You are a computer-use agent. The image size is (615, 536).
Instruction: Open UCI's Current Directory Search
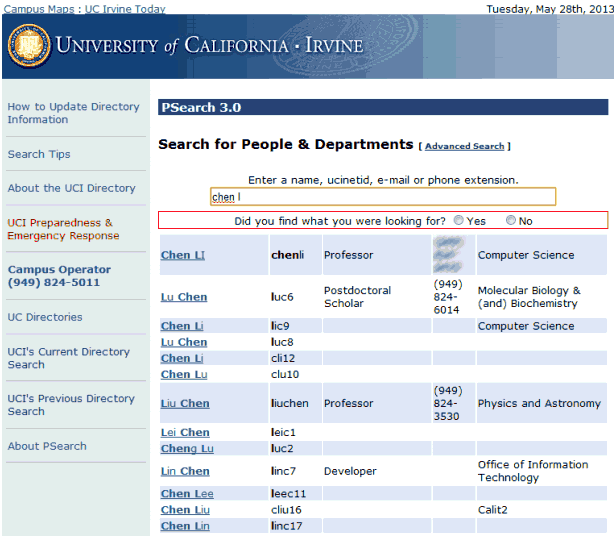point(69,358)
